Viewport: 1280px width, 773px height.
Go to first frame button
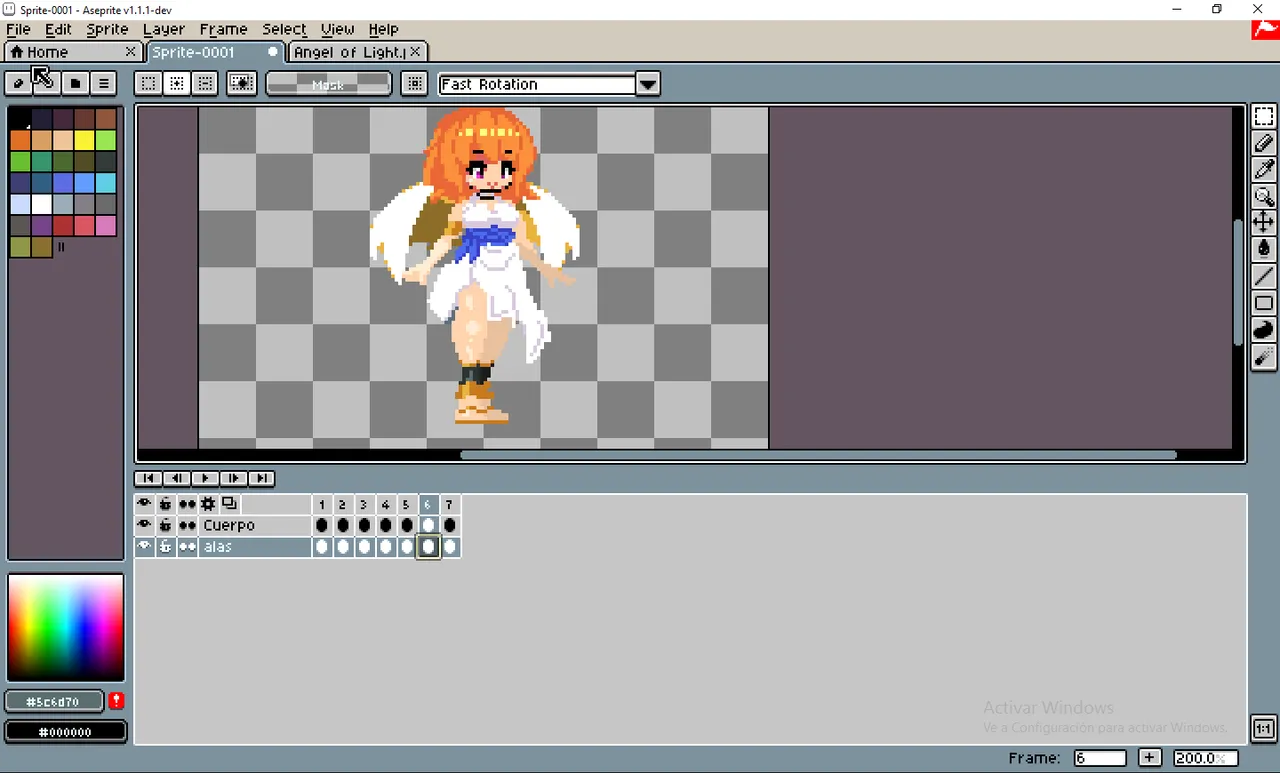coord(148,478)
